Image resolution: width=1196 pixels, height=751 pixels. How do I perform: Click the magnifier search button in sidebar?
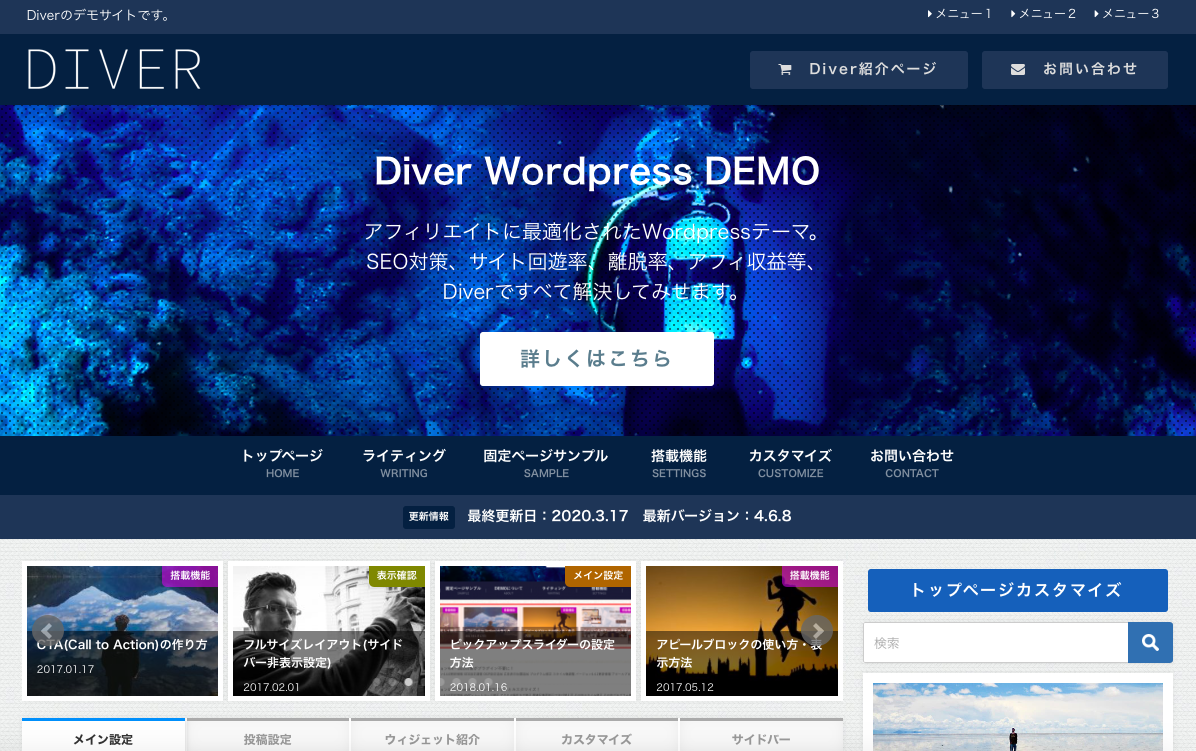click(x=1150, y=643)
